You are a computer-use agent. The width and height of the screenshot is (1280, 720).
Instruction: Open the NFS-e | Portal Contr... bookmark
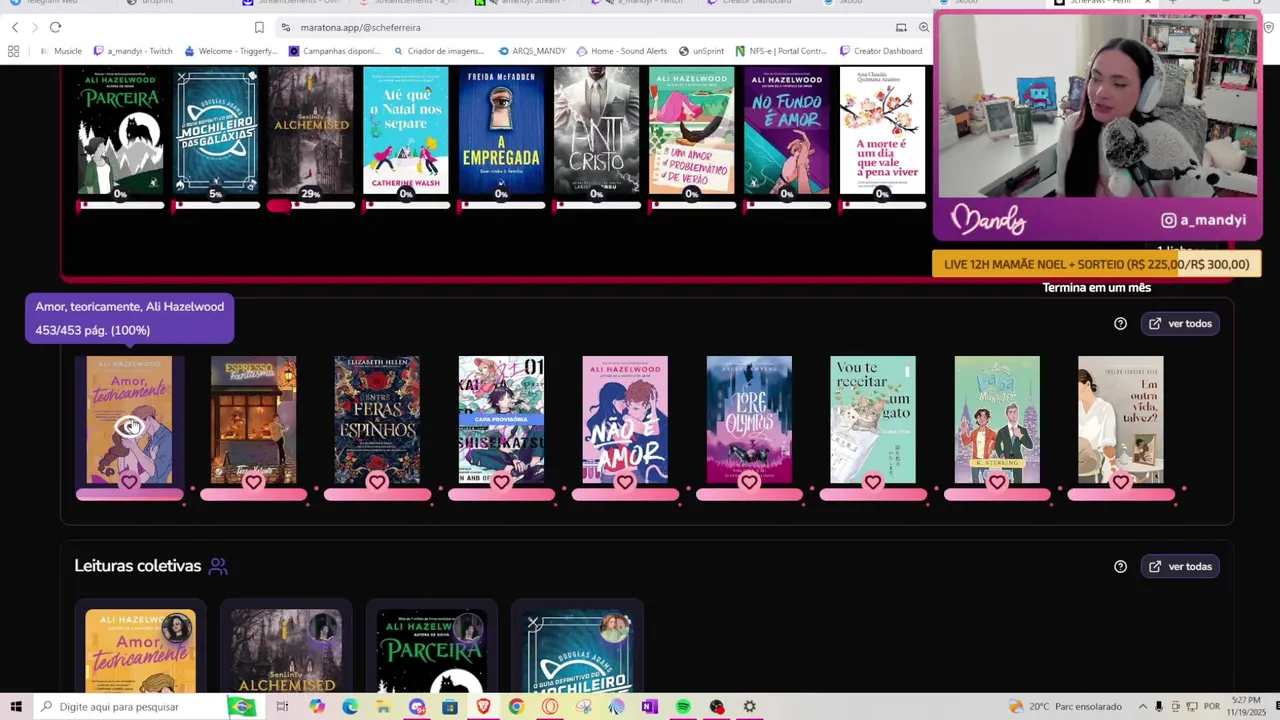click(x=781, y=51)
